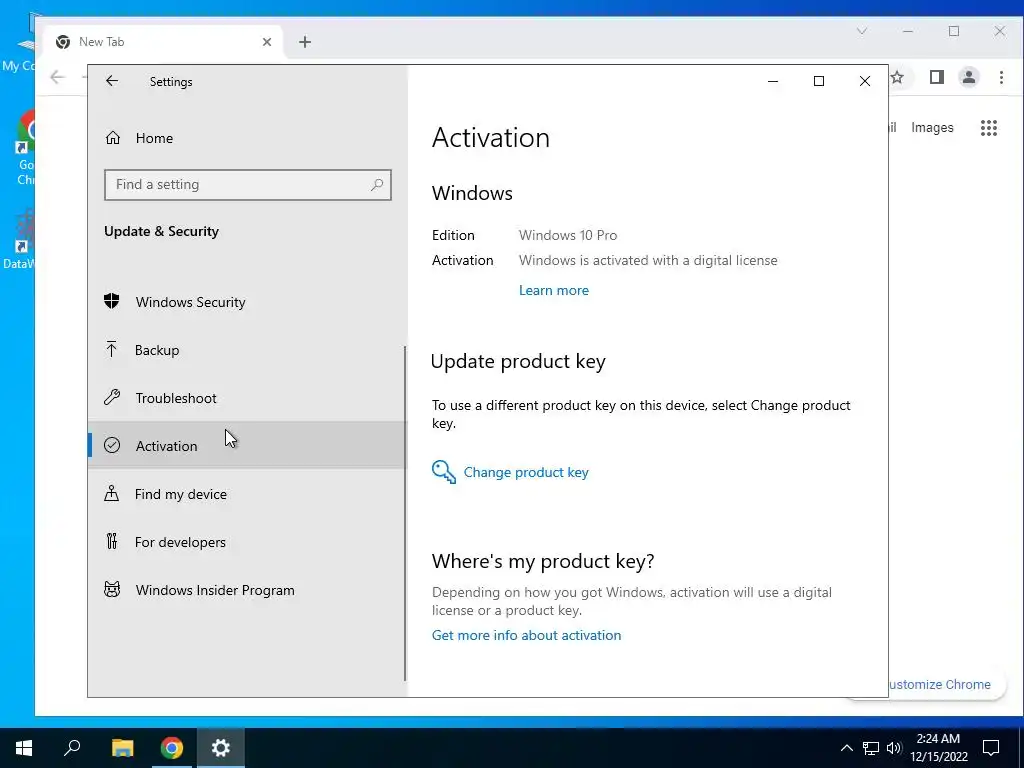The width and height of the screenshot is (1024, 768).
Task: Open Chrome tab search chevron
Action: [x=861, y=31]
